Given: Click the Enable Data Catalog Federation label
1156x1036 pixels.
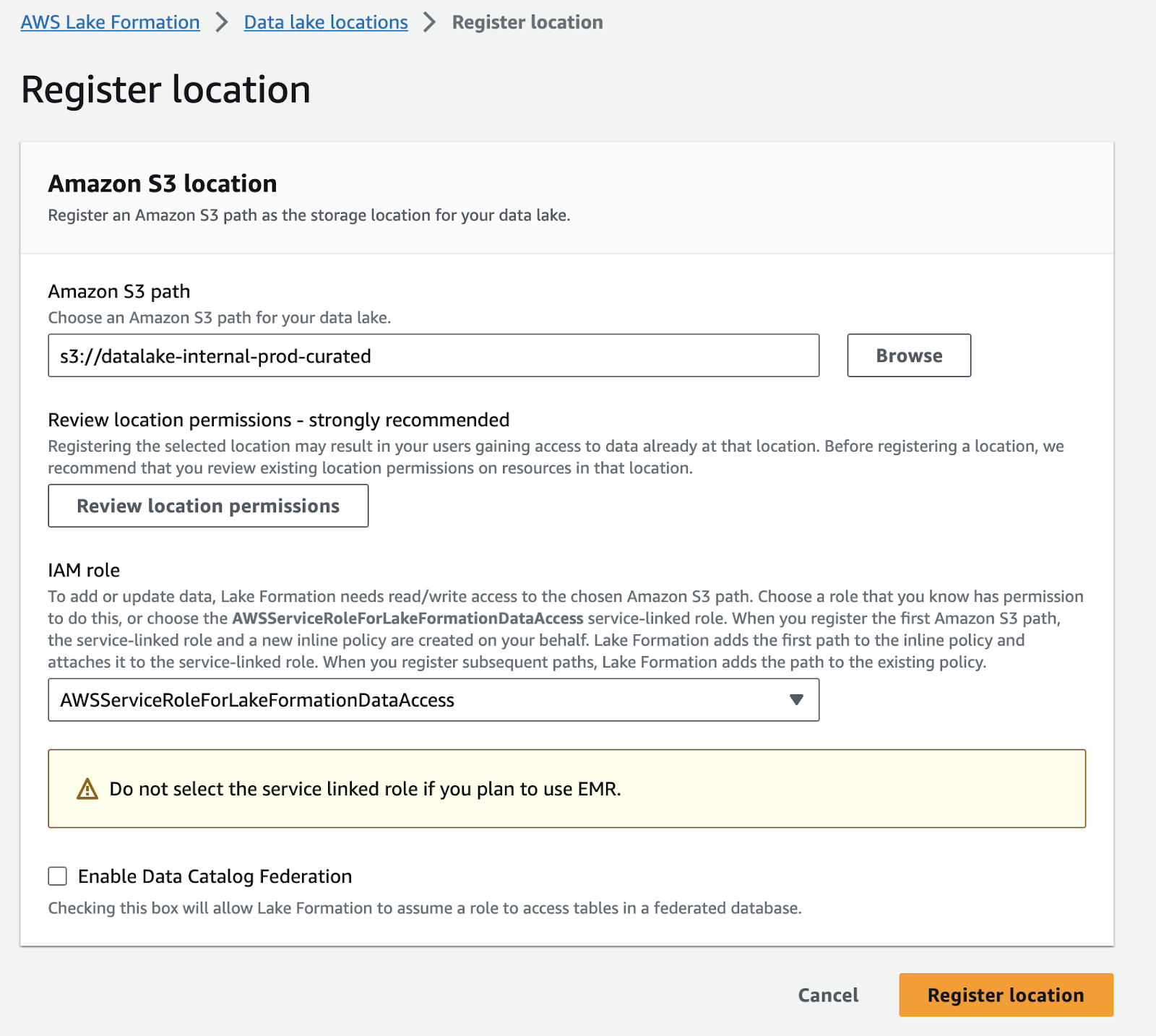Looking at the screenshot, I should coord(215,876).
